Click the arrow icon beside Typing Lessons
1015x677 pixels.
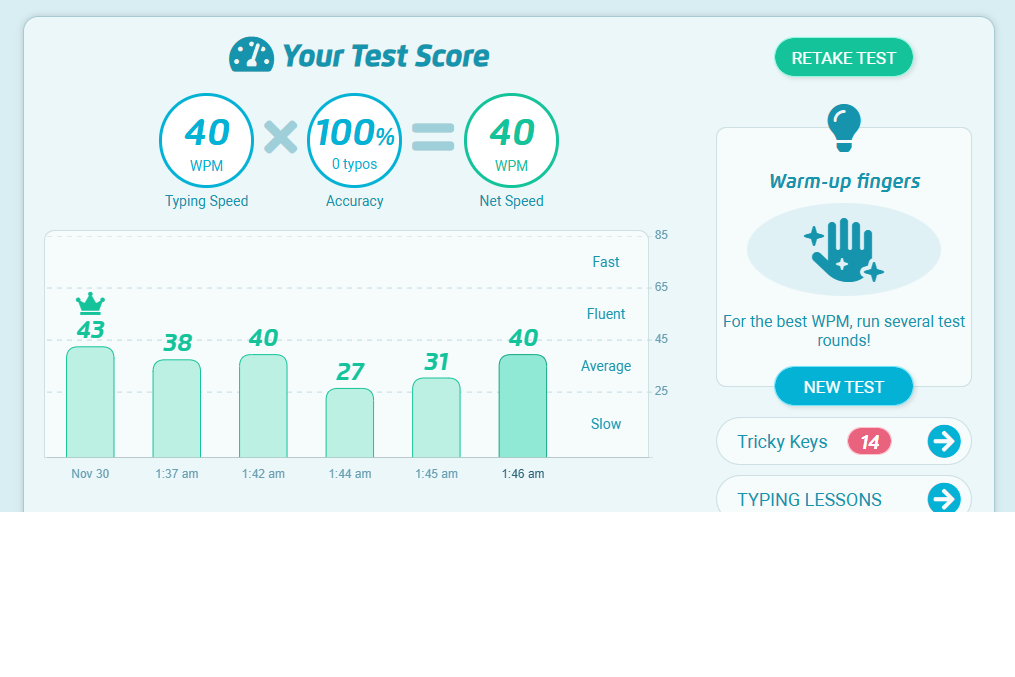[943, 499]
